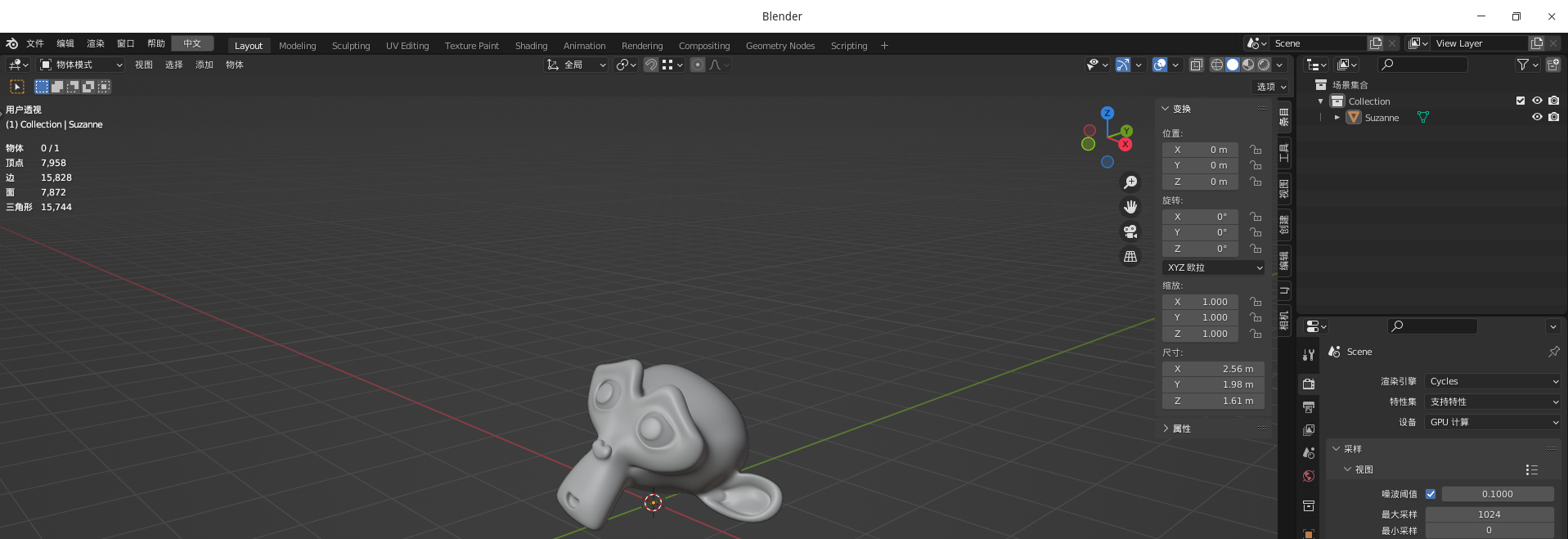Click the pan view hand icon

[x=1130, y=207]
